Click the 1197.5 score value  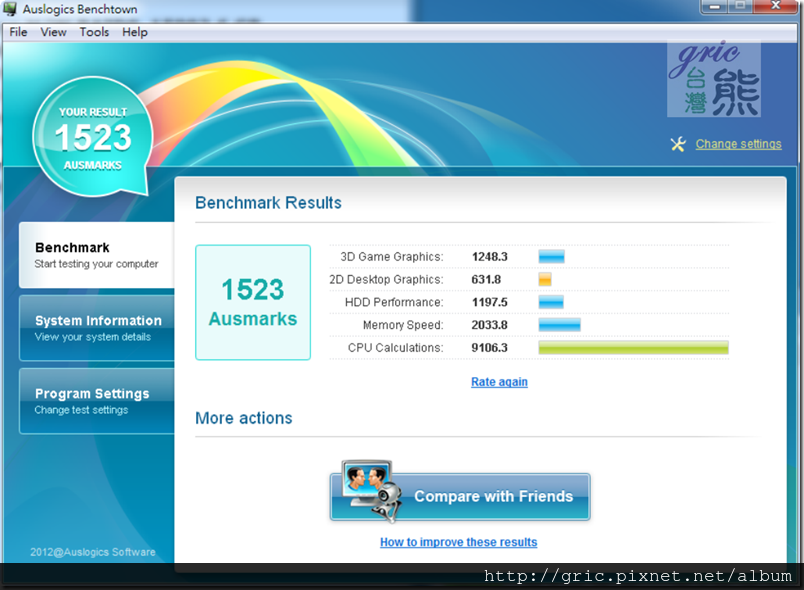tap(490, 302)
